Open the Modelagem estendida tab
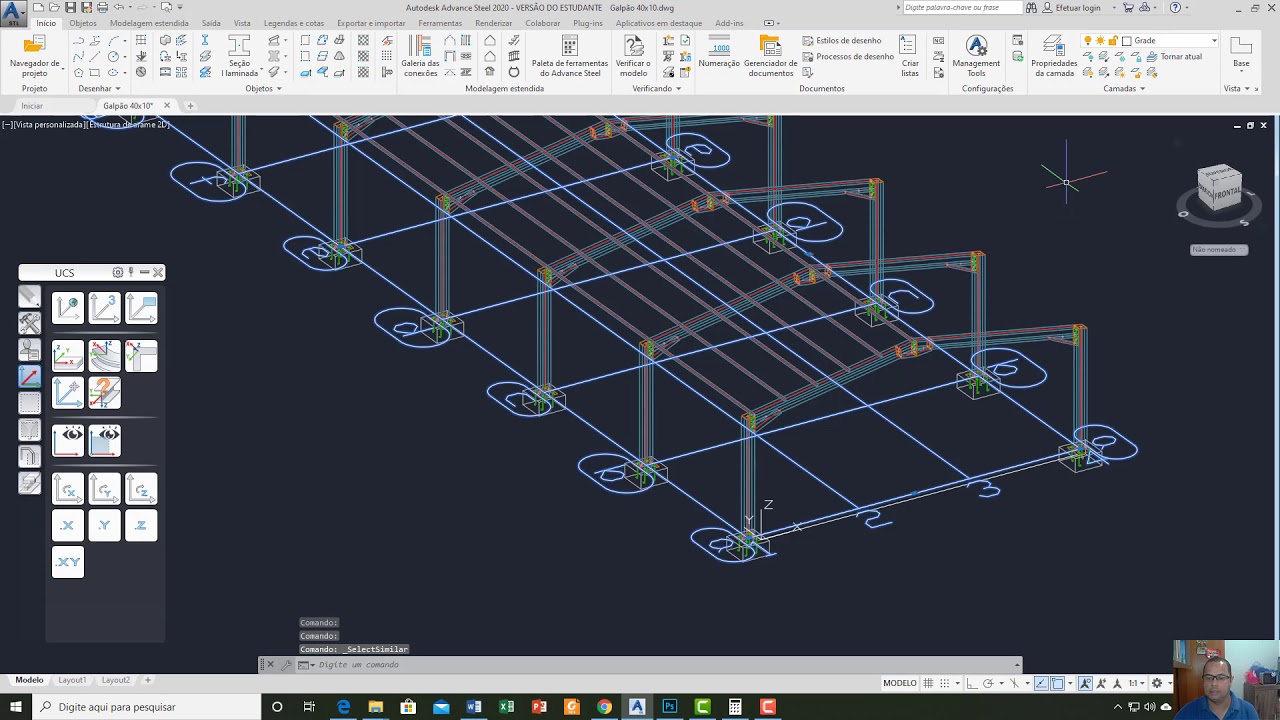Screen dimensions: 1280x720 click(149, 23)
